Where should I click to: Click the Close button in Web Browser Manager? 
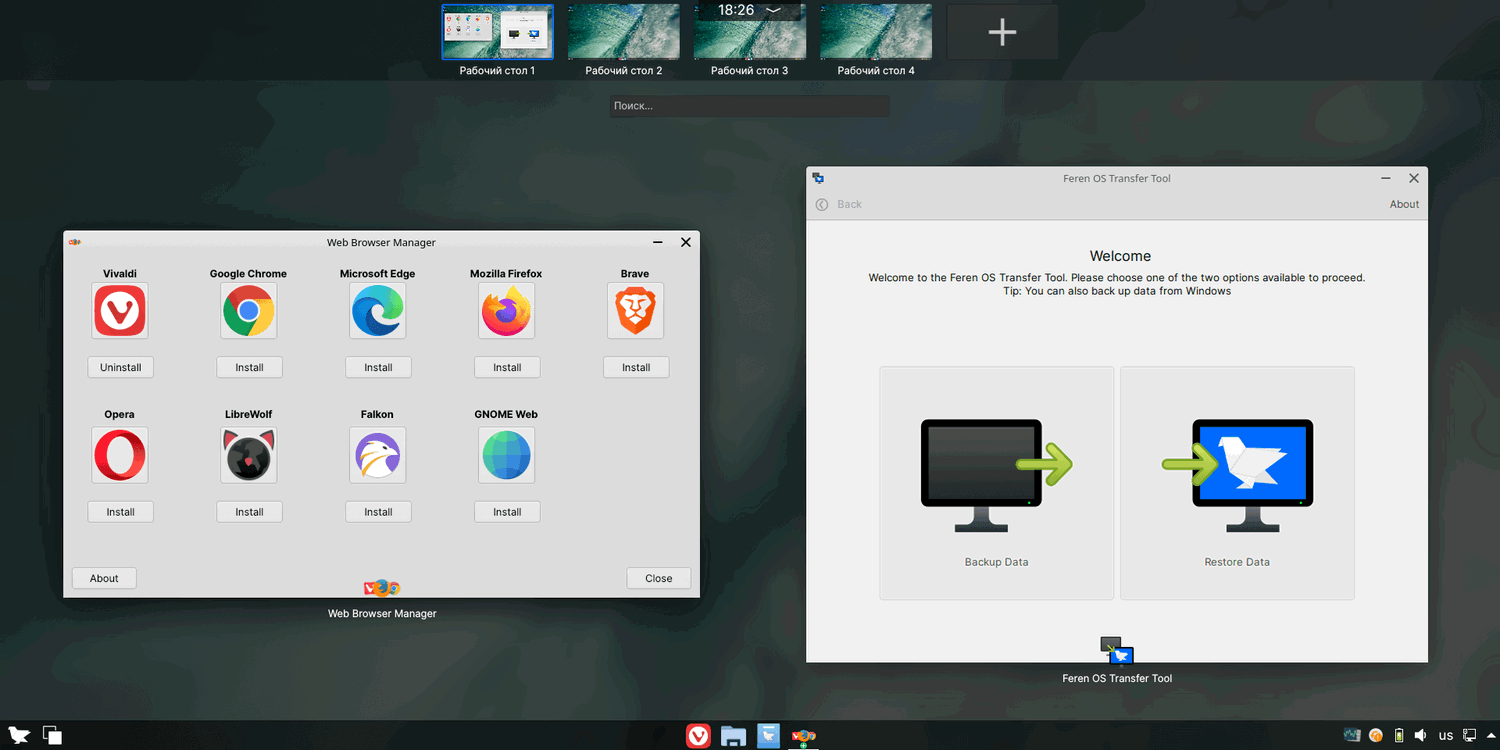(659, 578)
